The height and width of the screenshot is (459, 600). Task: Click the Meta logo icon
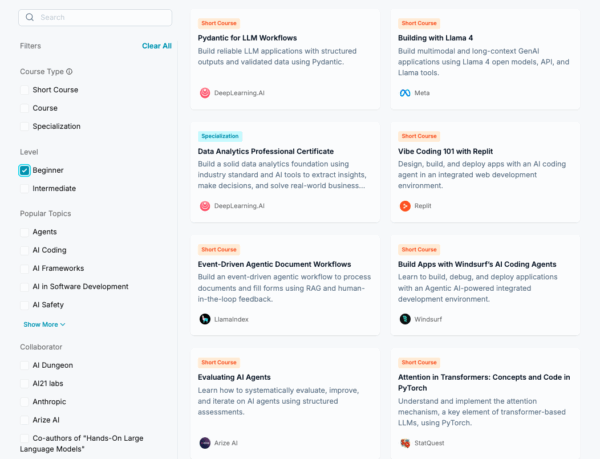[x=405, y=93]
